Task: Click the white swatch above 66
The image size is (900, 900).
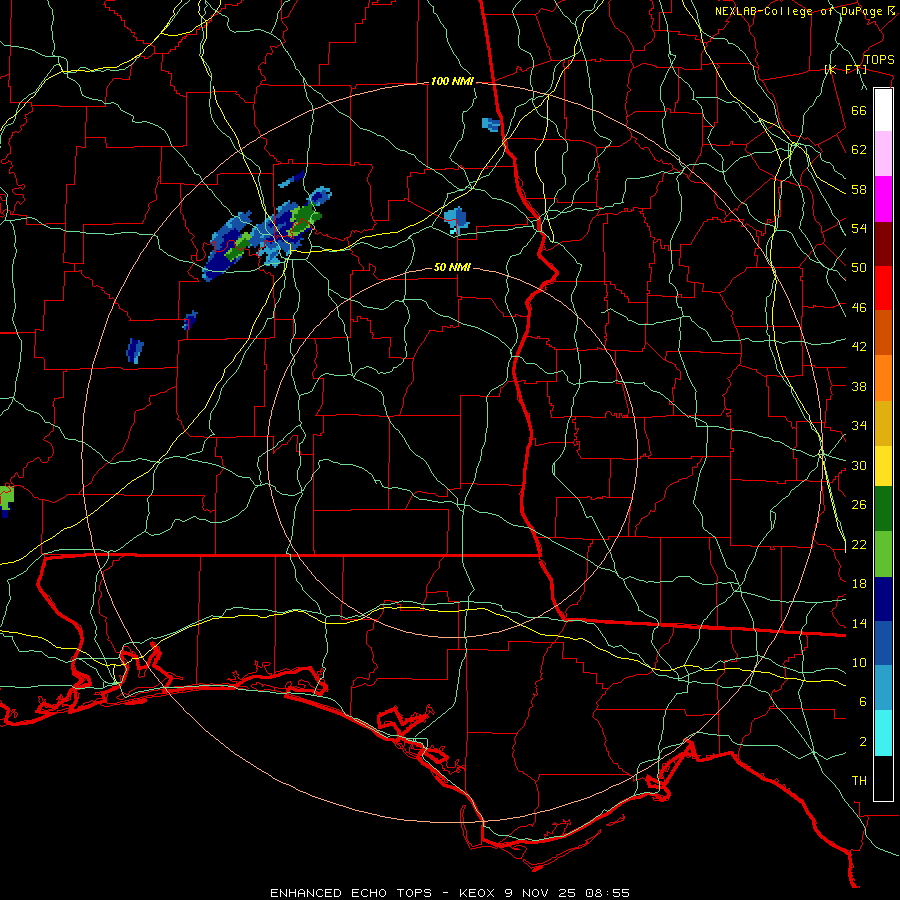Action: tap(883, 110)
